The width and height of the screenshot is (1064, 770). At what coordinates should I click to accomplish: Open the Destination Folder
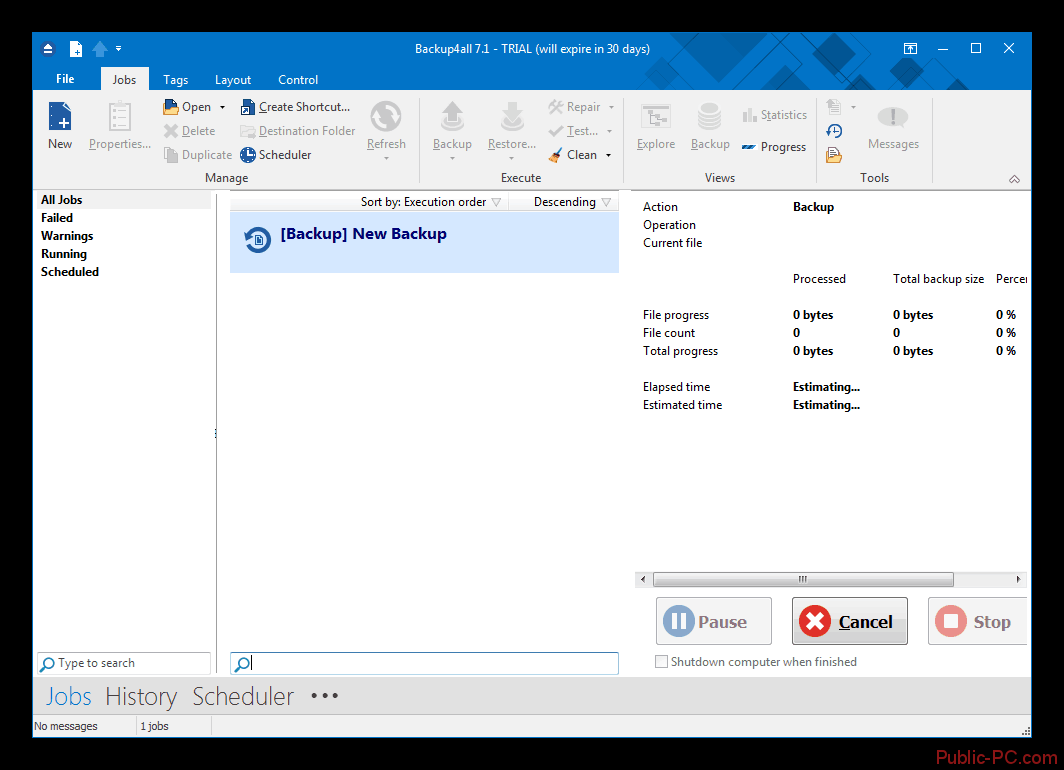pos(298,131)
